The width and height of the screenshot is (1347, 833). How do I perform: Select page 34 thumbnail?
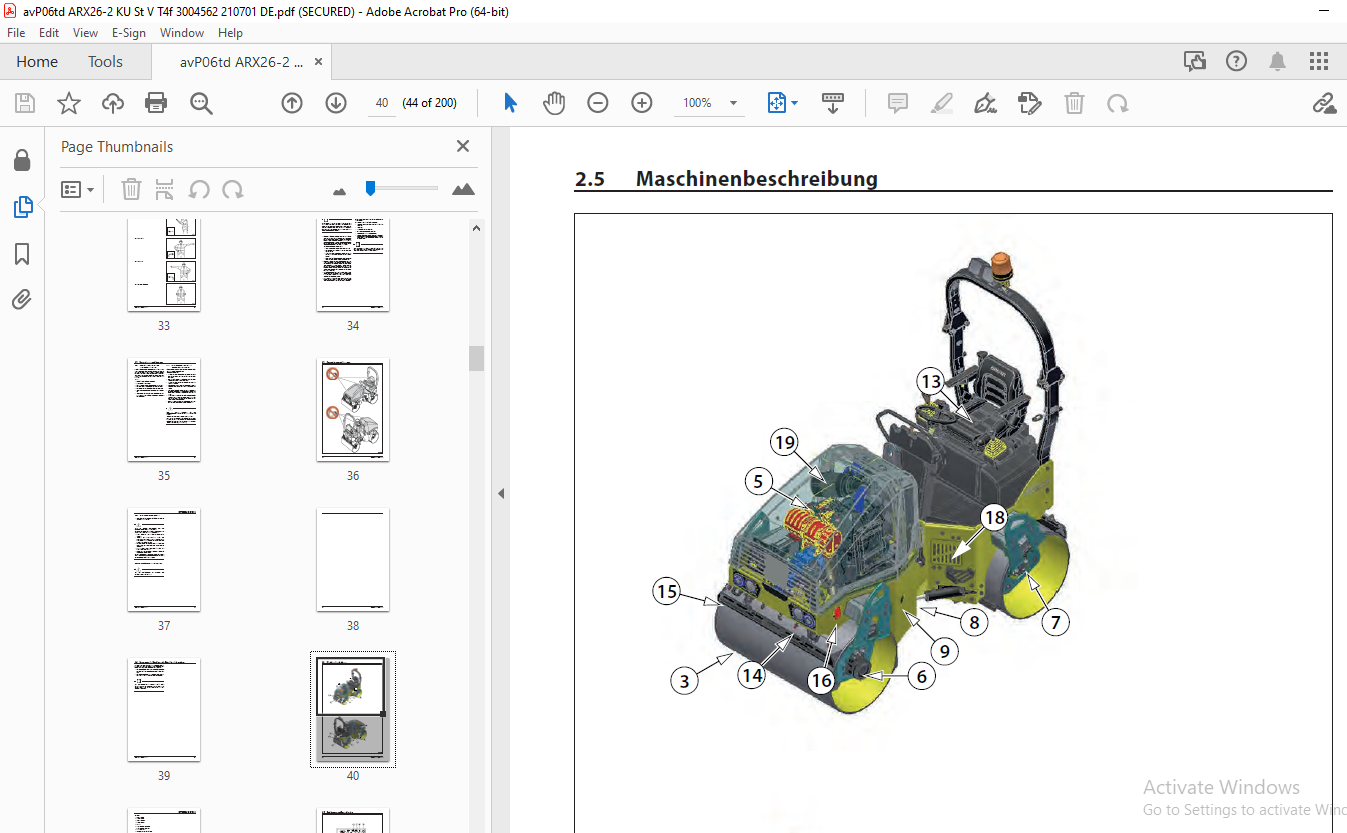click(x=353, y=265)
